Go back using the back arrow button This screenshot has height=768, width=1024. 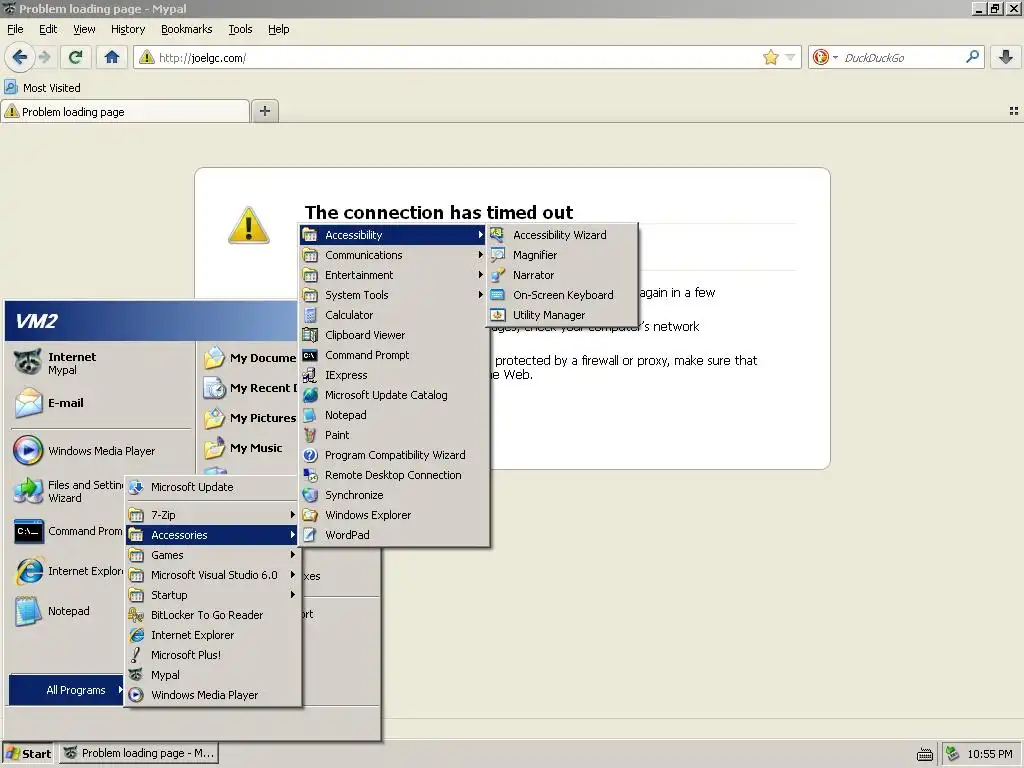[x=20, y=57]
